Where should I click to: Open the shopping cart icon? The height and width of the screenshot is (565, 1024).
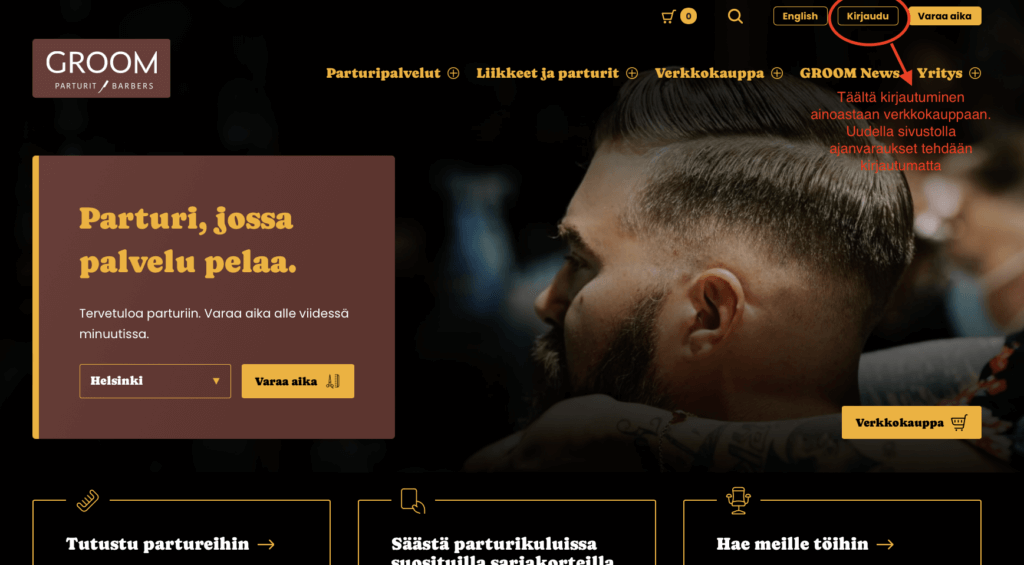click(668, 16)
